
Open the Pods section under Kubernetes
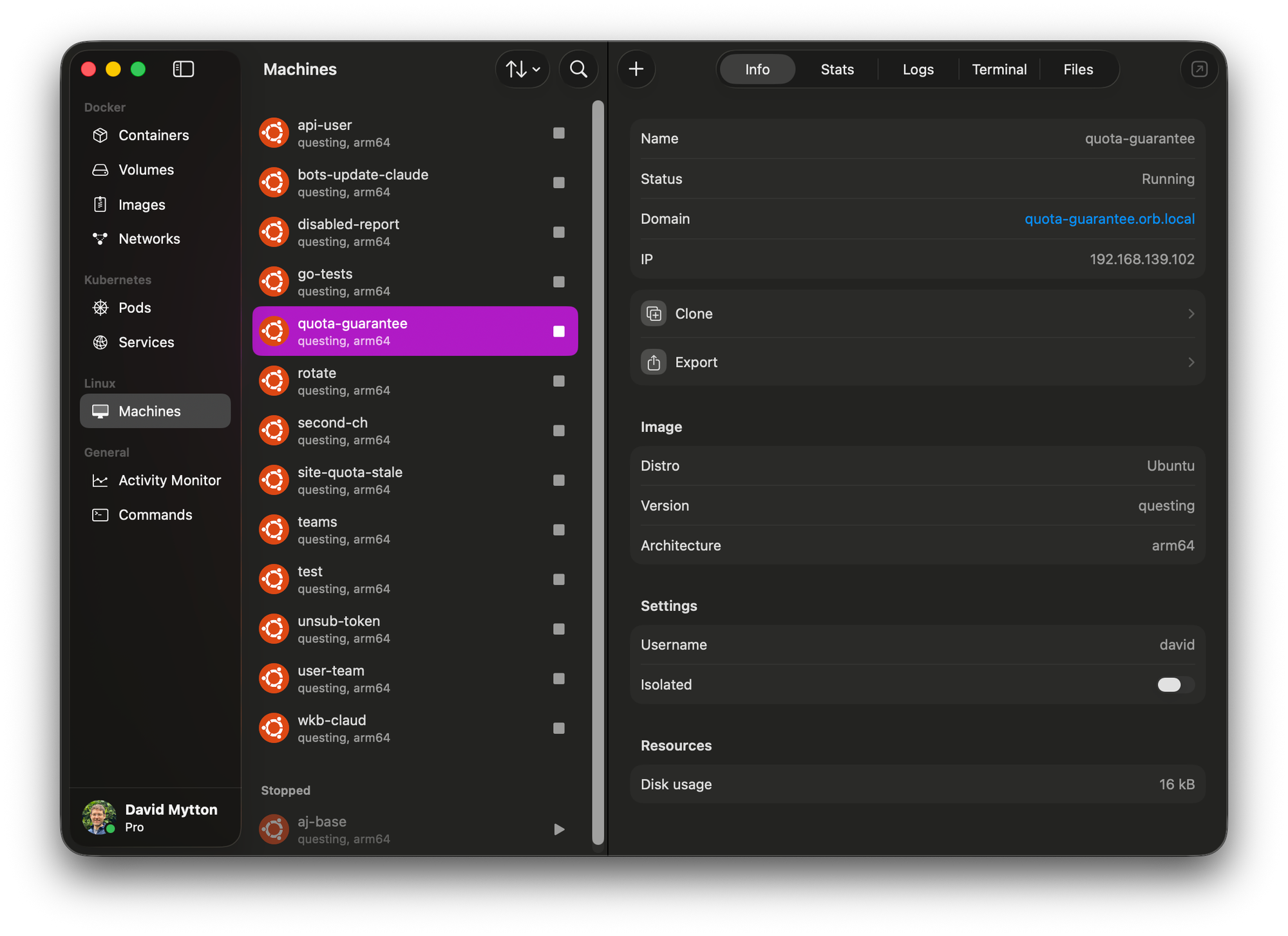[135, 308]
